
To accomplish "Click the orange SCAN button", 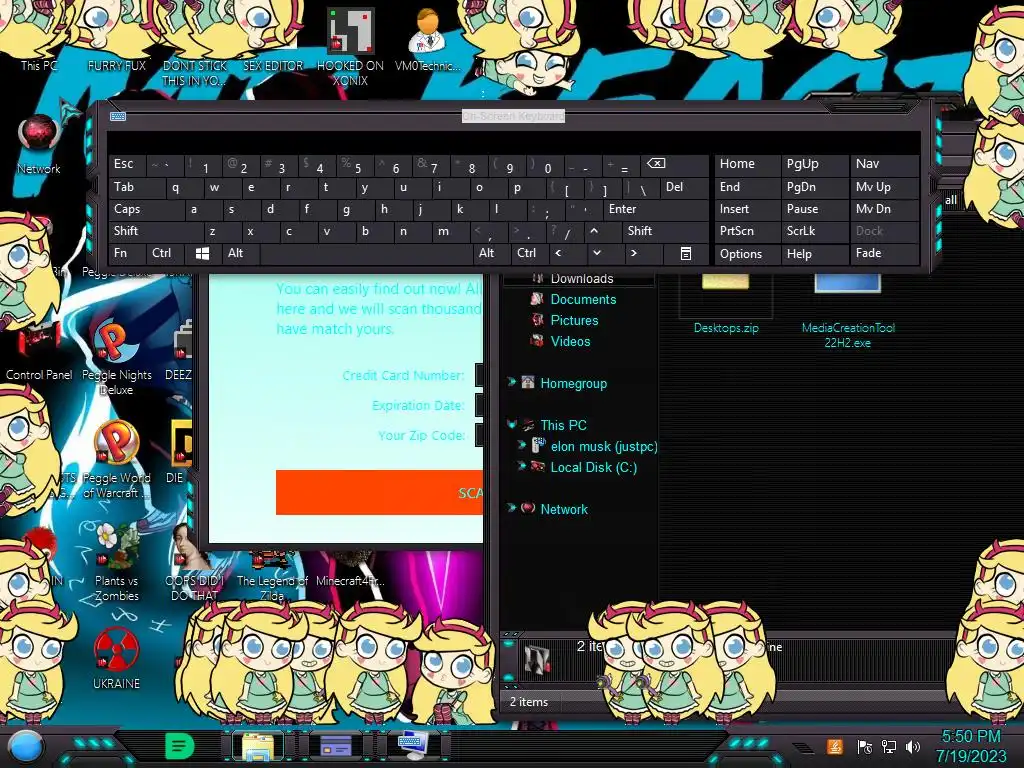I will (379, 492).
